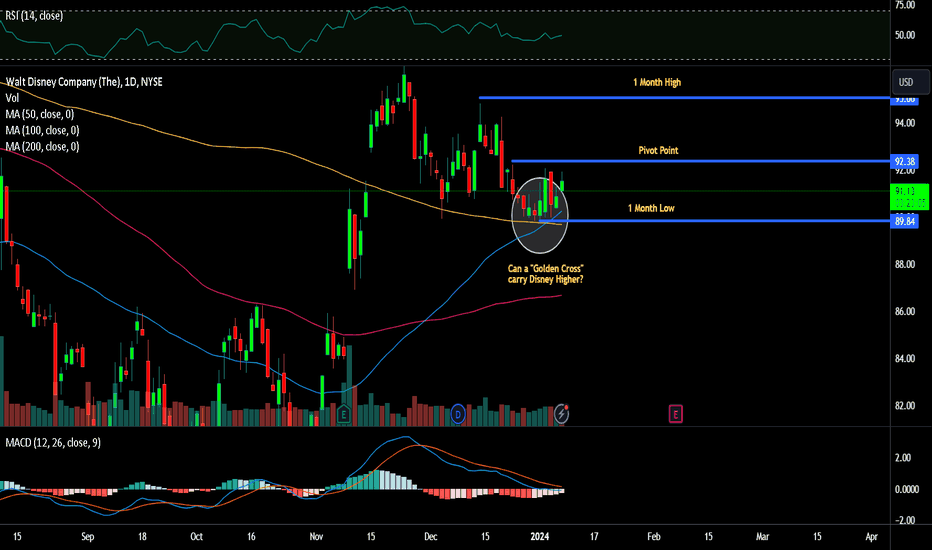This screenshot has width=932, height=550.
Task: Click the 50.00 RSI scale label
Action: [905, 35]
